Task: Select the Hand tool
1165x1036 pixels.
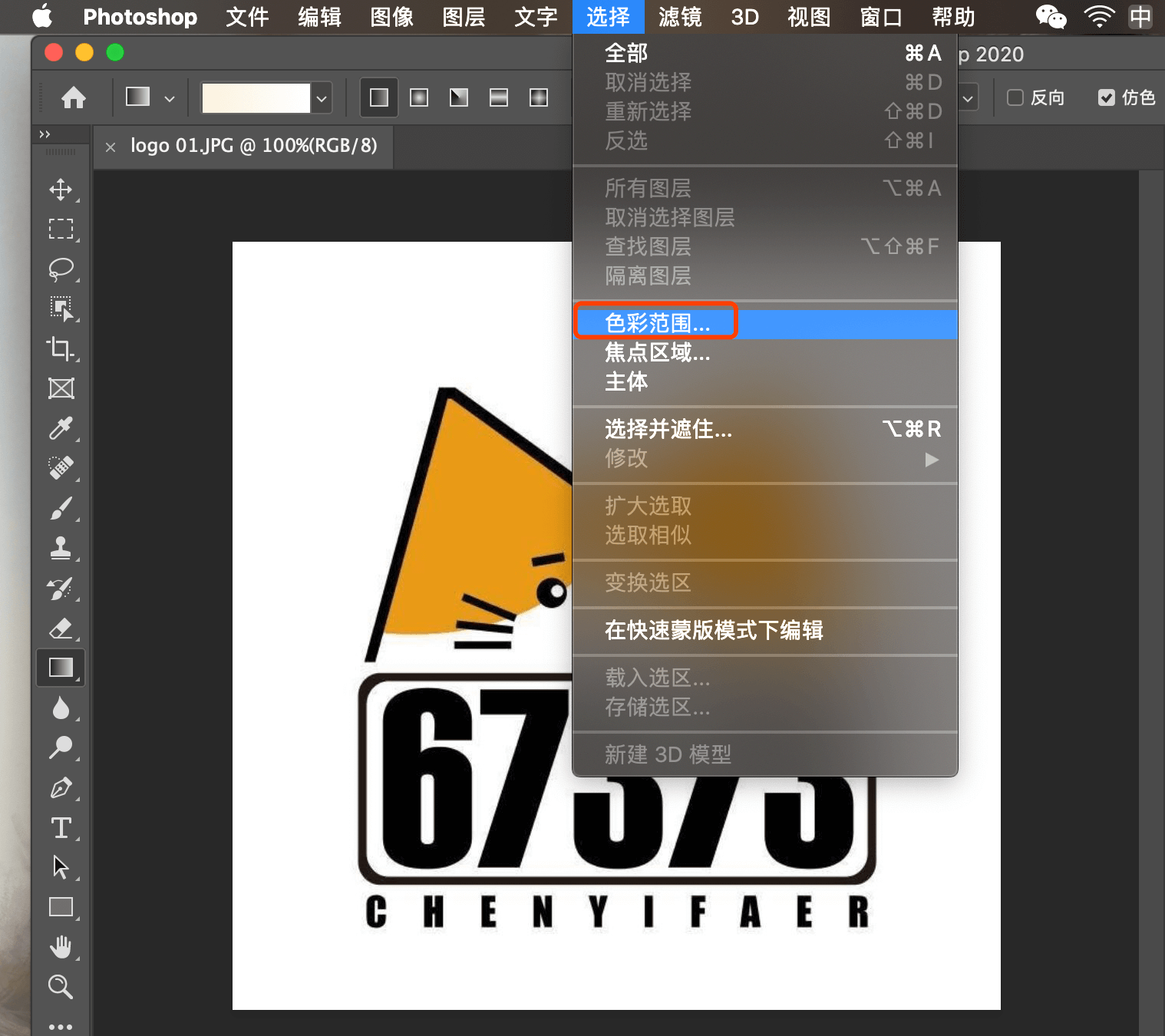Action: pos(61,947)
